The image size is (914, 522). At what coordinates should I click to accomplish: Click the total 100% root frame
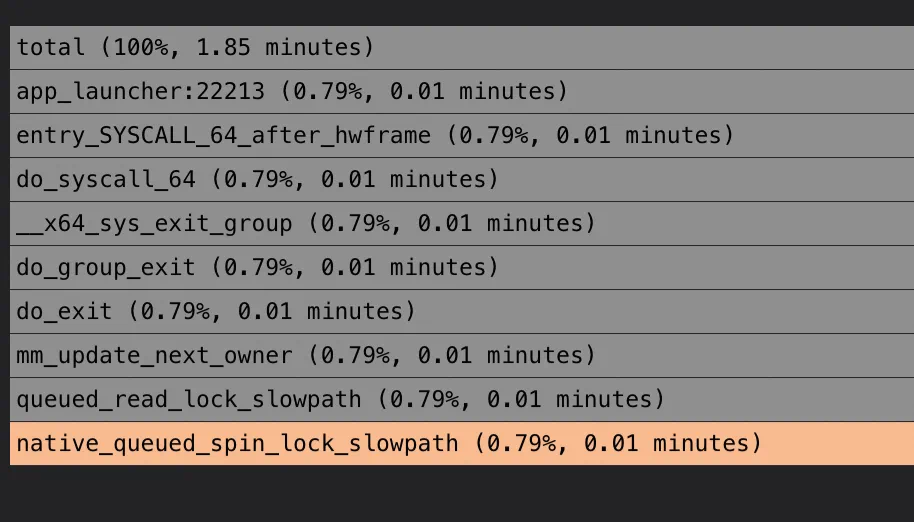click(462, 47)
